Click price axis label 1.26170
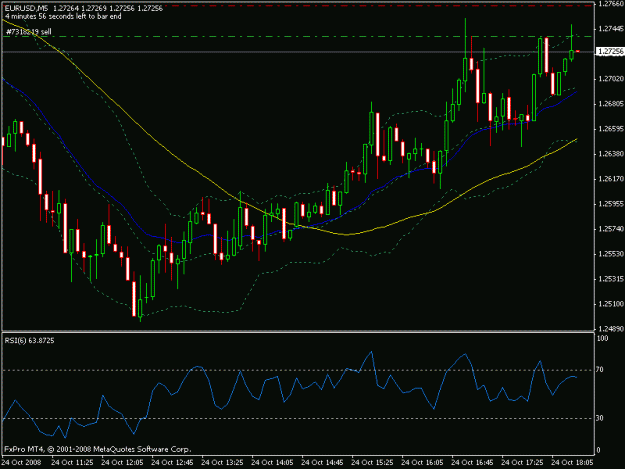The height and width of the screenshot is (469, 625). pos(611,179)
